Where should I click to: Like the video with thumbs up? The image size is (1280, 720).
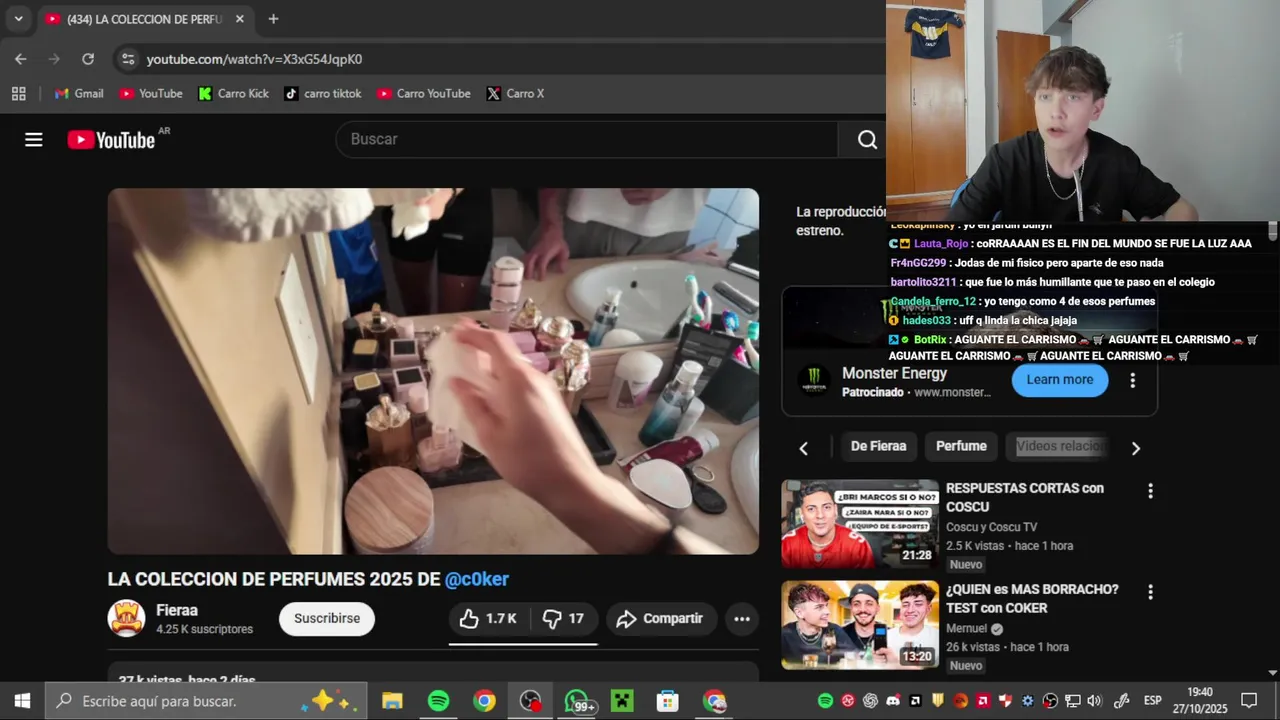tap(487, 619)
